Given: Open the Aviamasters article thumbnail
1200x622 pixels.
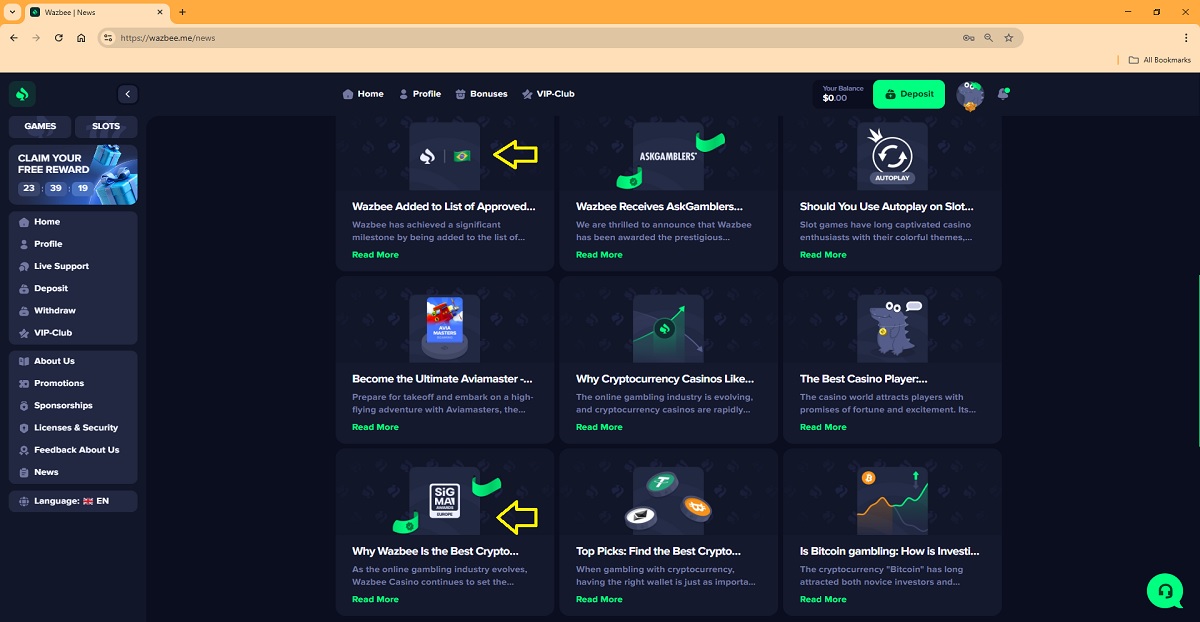Looking at the screenshot, I should (444, 328).
